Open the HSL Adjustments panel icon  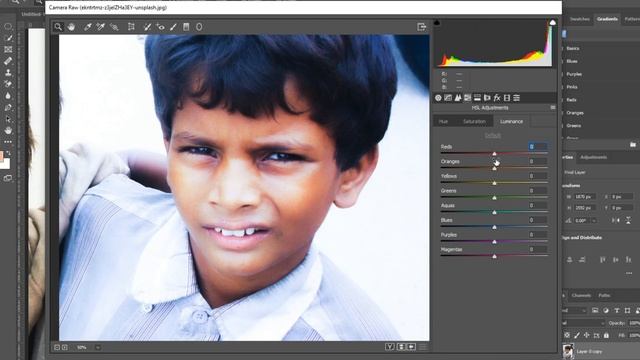click(x=468, y=98)
